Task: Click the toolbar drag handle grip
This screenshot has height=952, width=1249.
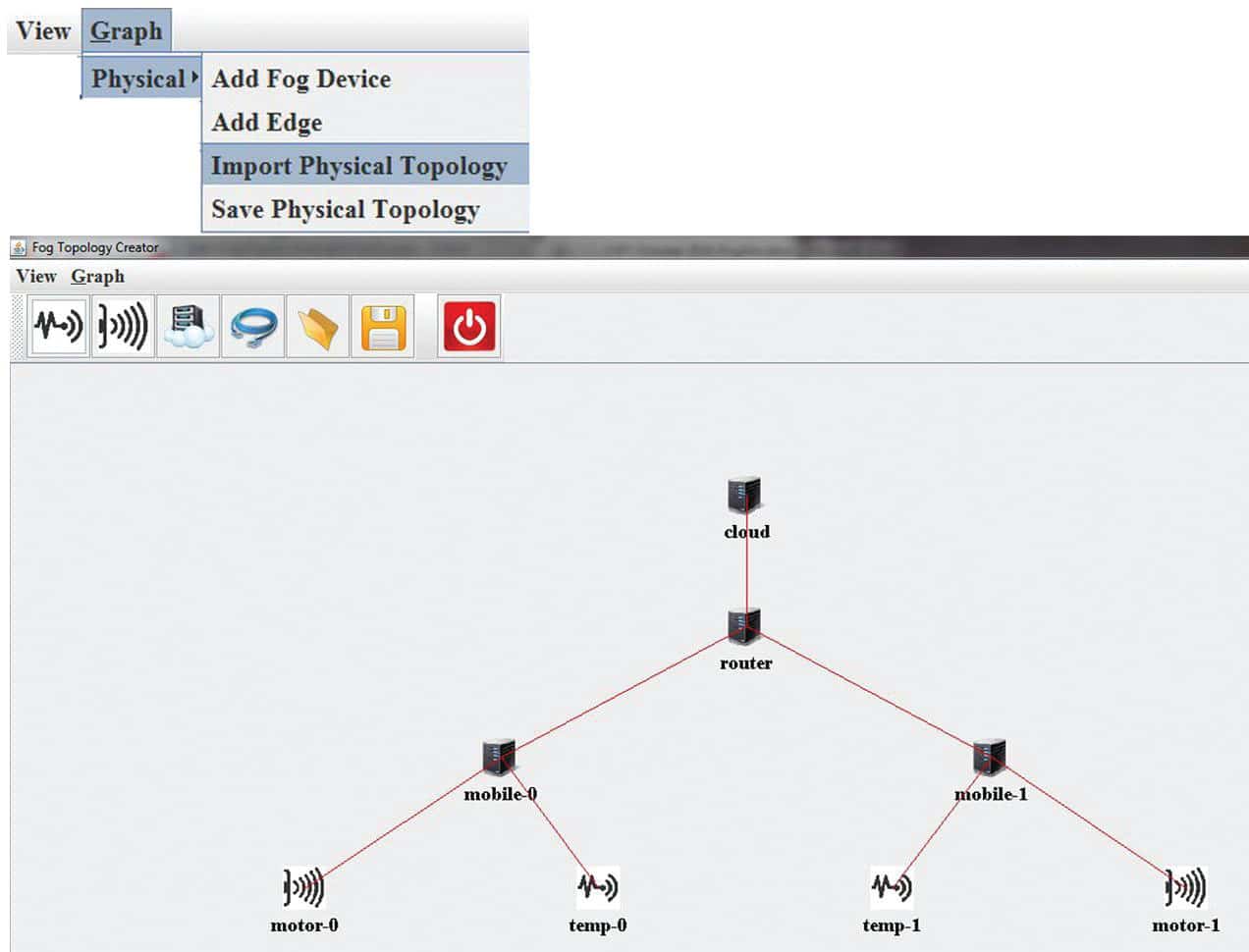Action: tap(18, 327)
